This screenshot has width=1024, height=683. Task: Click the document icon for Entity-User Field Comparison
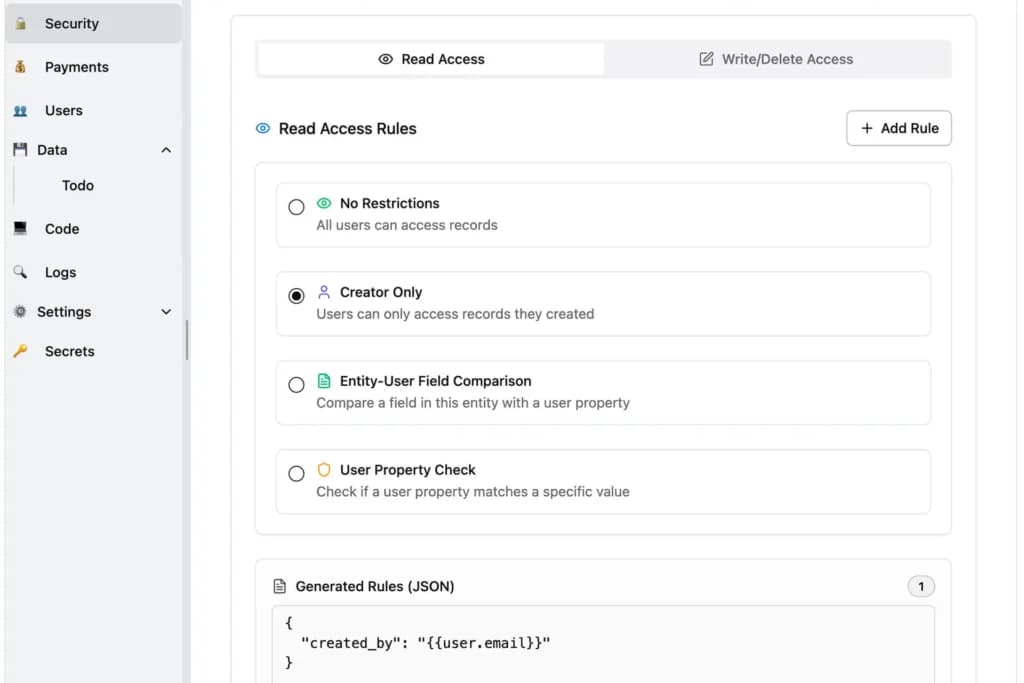tap(324, 381)
